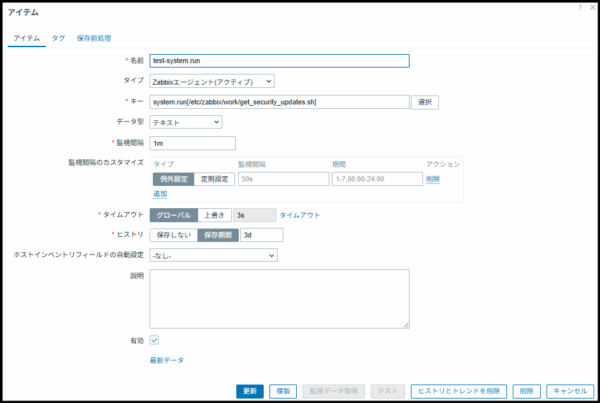Screen dimensions: 600x403
Task: Click the 削除 link in interval row
Action: click(x=433, y=179)
